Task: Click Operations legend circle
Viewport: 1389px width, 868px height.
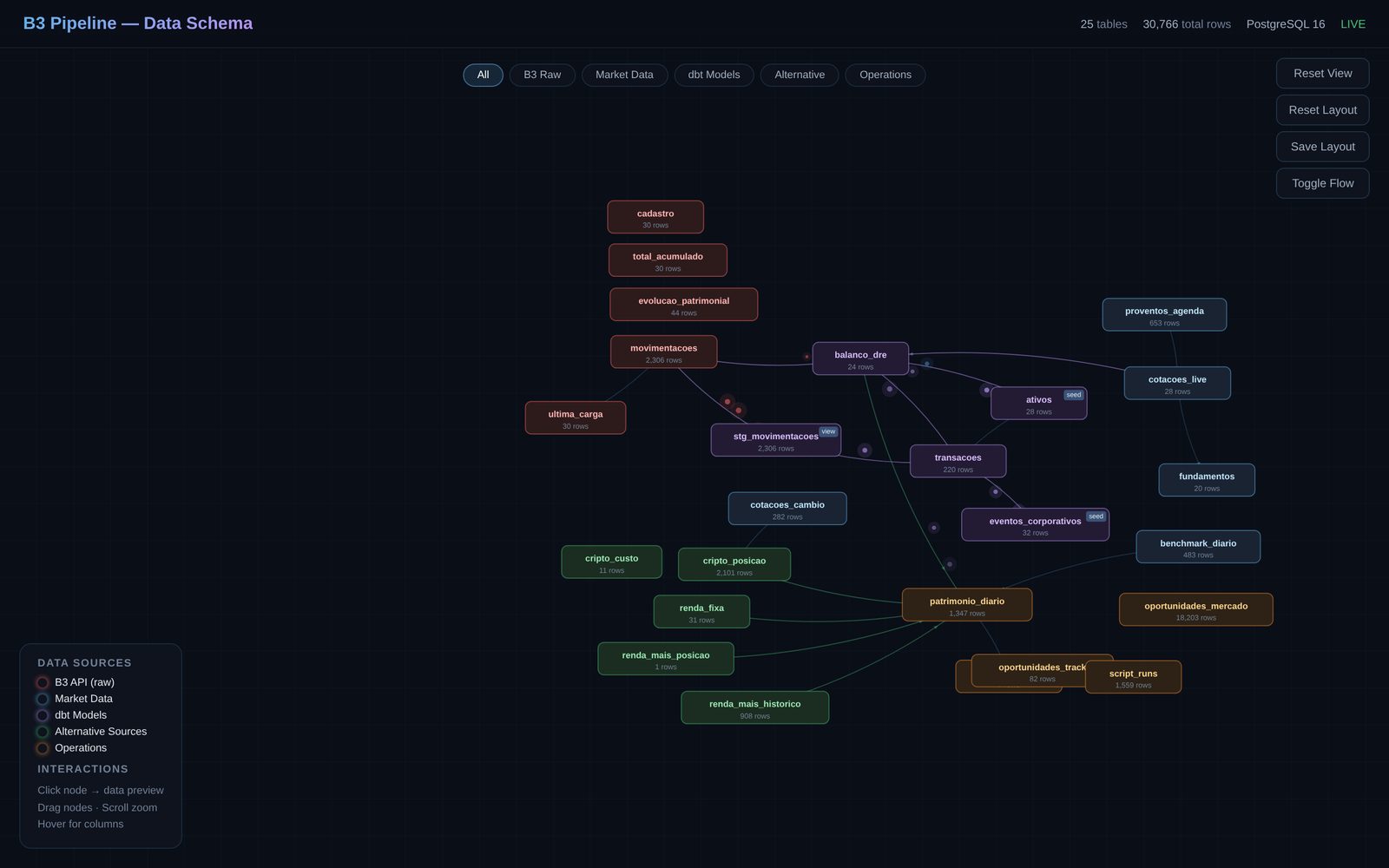Action: click(x=43, y=748)
